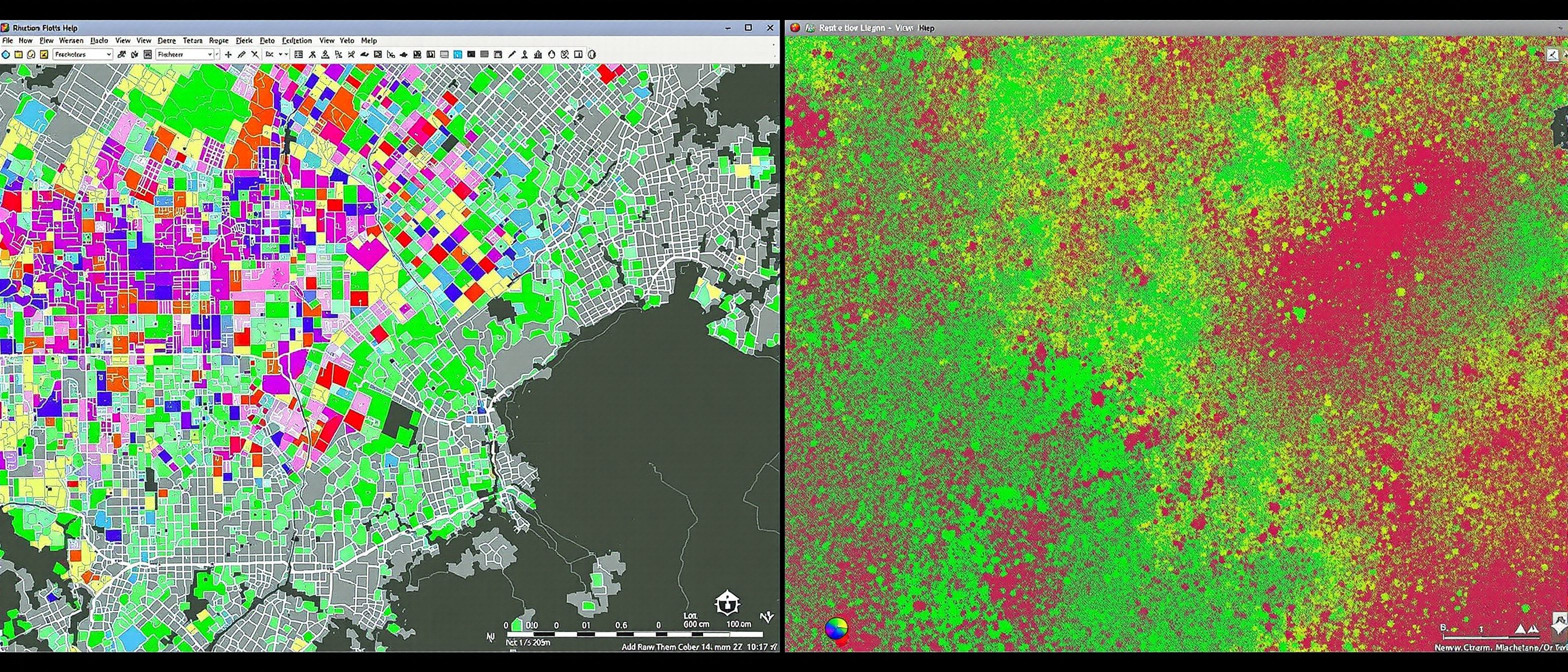Screen dimensions: 1568x672
Task: Click the top-right tool icon in raster window
Action: coord(1553,55)
